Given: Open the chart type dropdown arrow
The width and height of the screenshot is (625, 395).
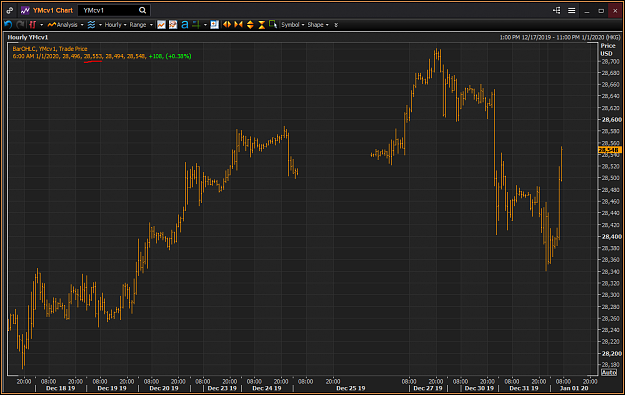Looking at the screenshot, I should (x=41, y=25).
